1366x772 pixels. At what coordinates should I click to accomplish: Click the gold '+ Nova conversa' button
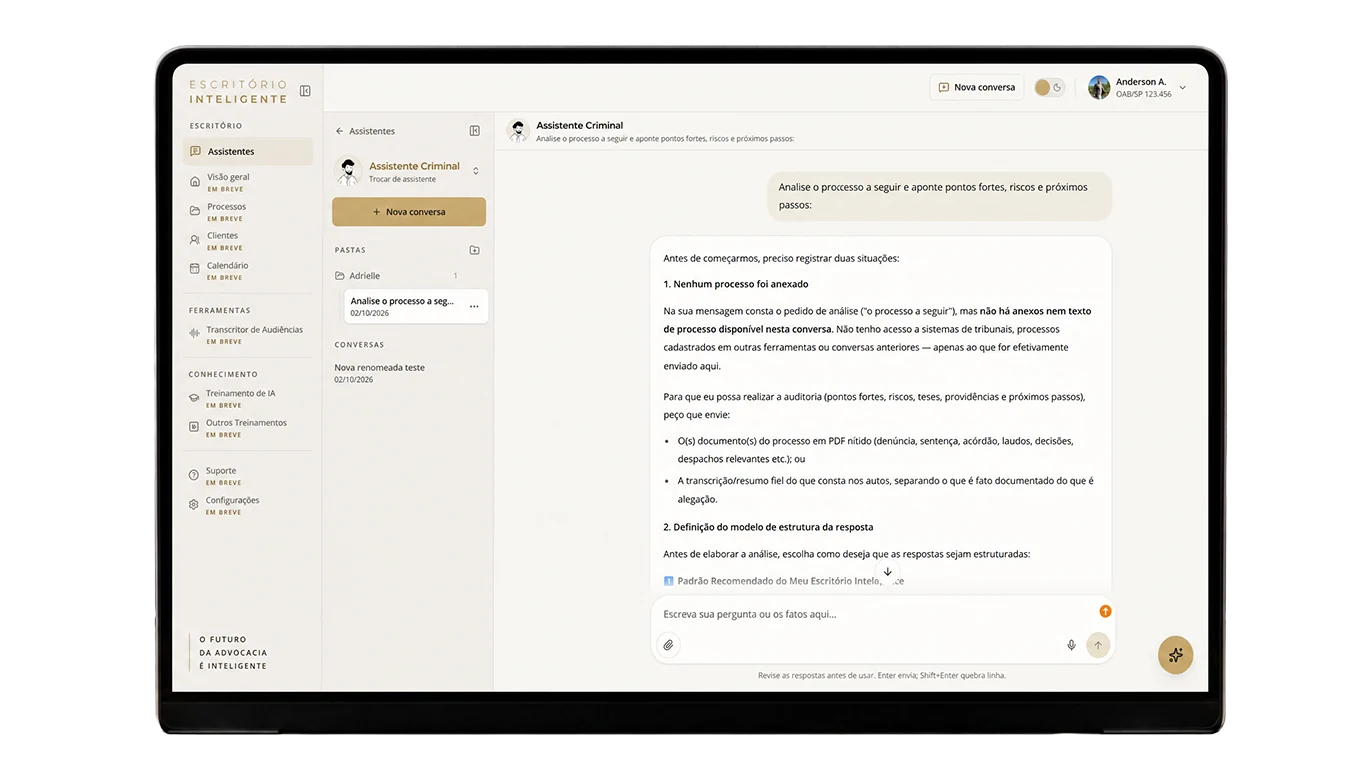[x=409, y=212]
